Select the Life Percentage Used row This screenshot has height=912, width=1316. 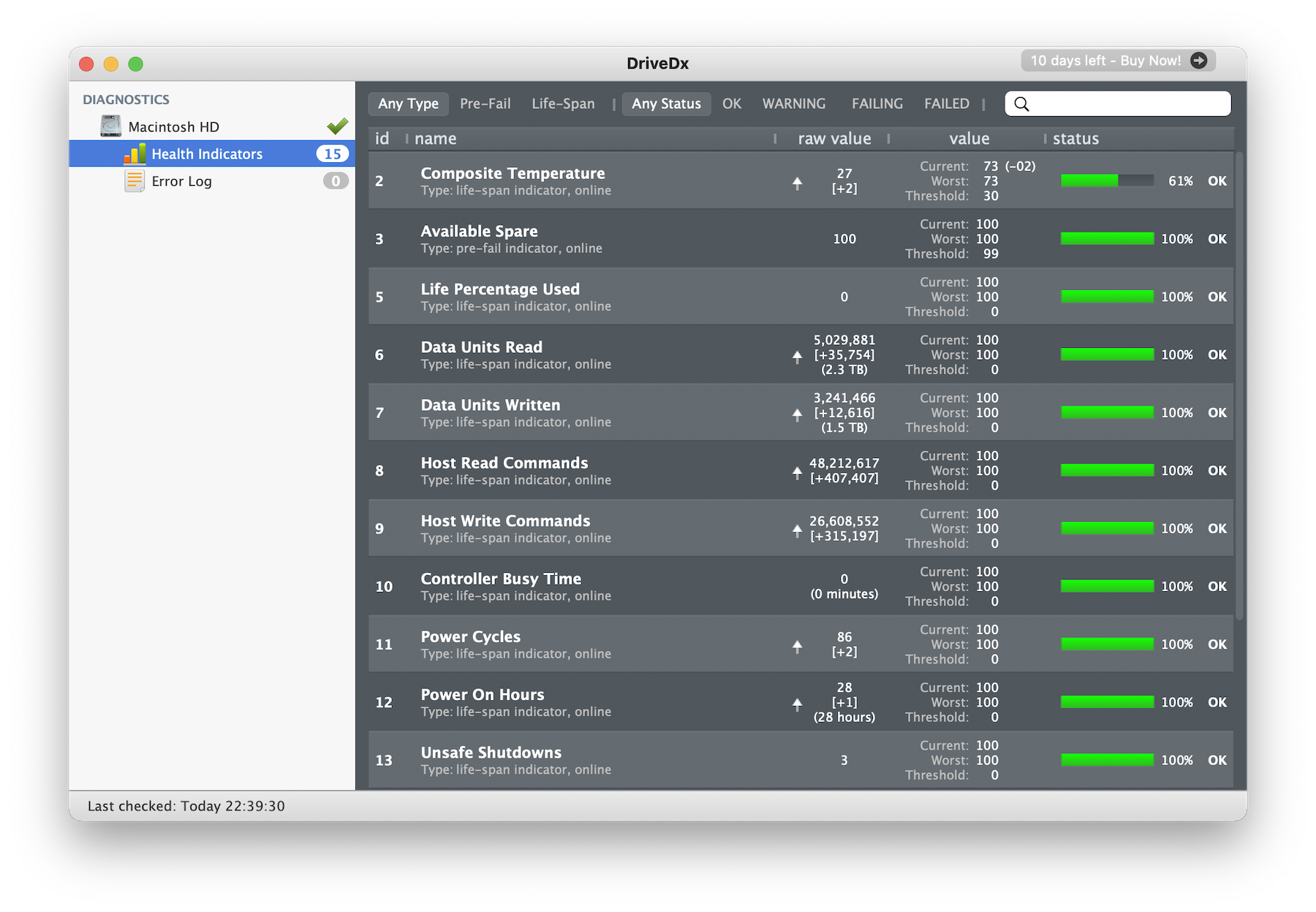(x=801, y=296)
